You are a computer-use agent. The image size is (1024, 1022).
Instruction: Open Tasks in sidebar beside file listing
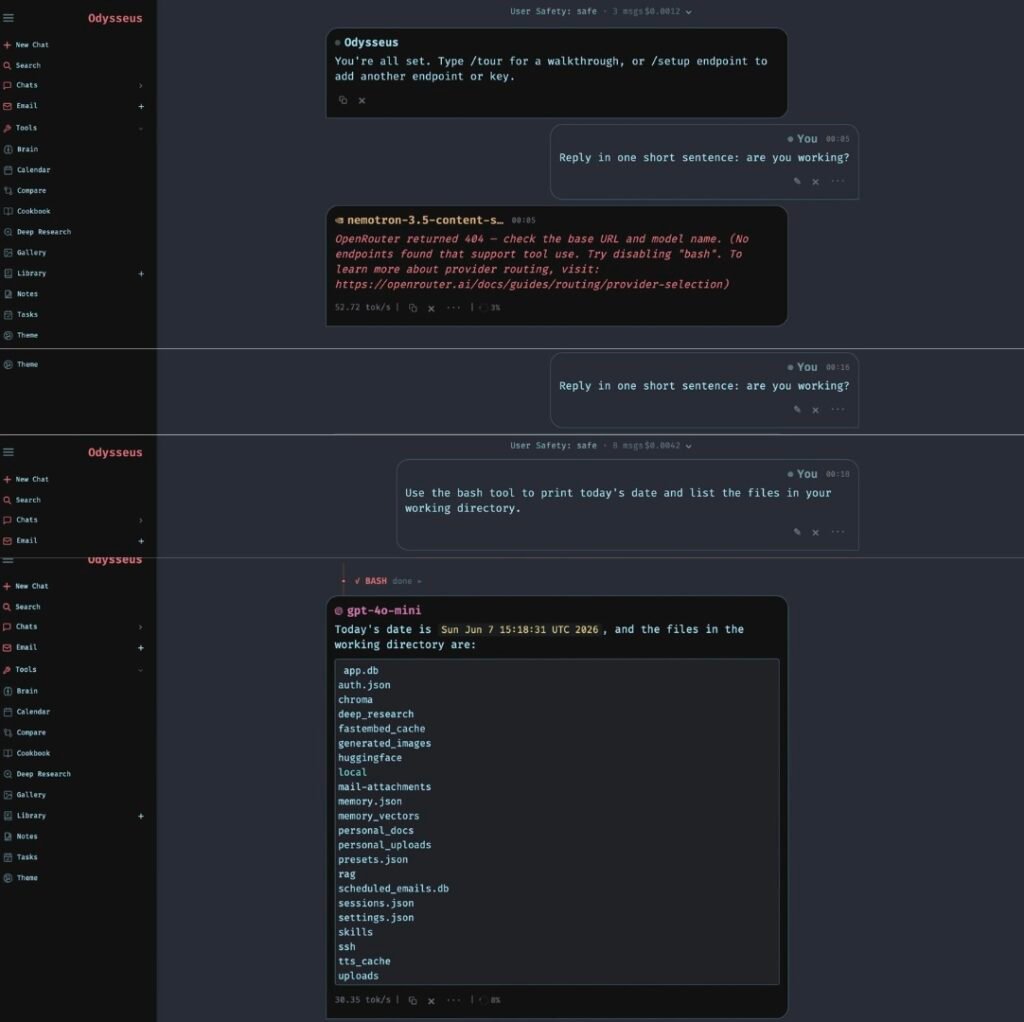pyautogui.click(x=22, y=857)
